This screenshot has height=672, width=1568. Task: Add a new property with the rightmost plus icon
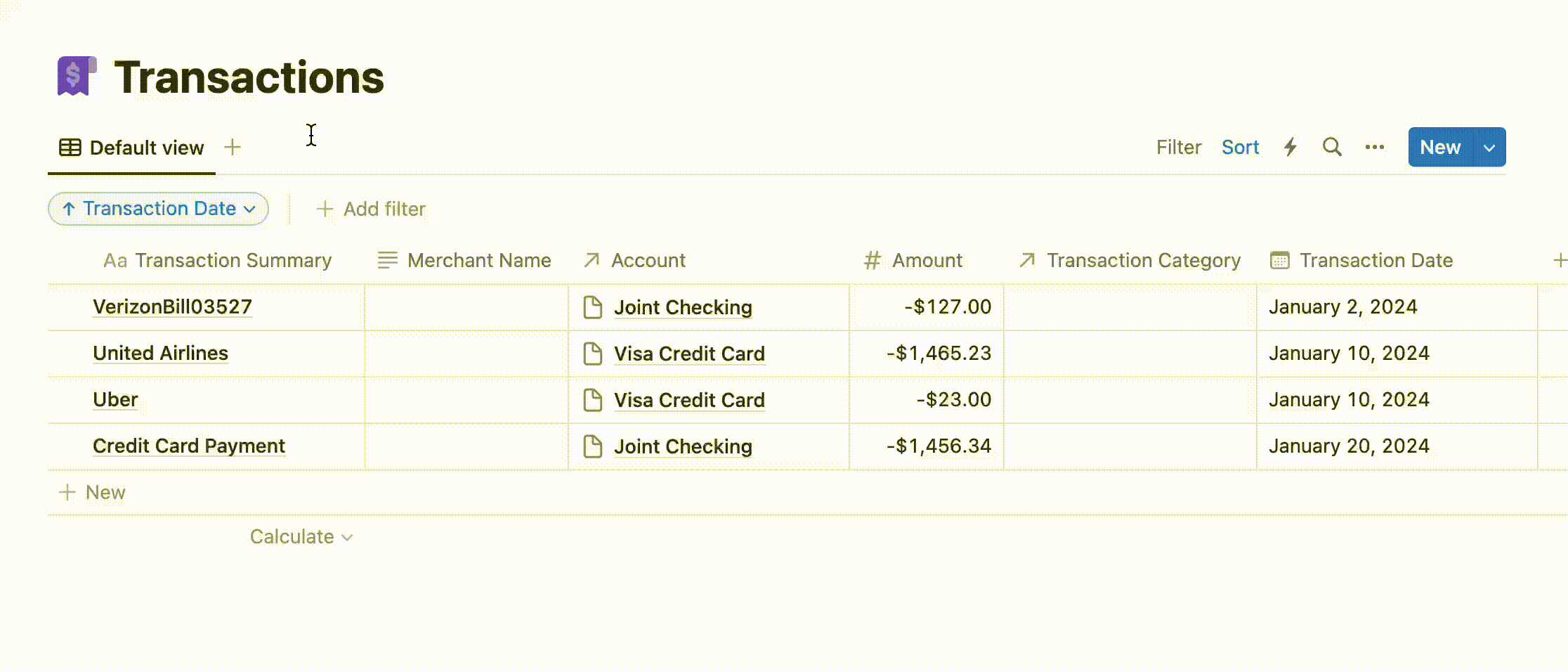pos(1560,260)
